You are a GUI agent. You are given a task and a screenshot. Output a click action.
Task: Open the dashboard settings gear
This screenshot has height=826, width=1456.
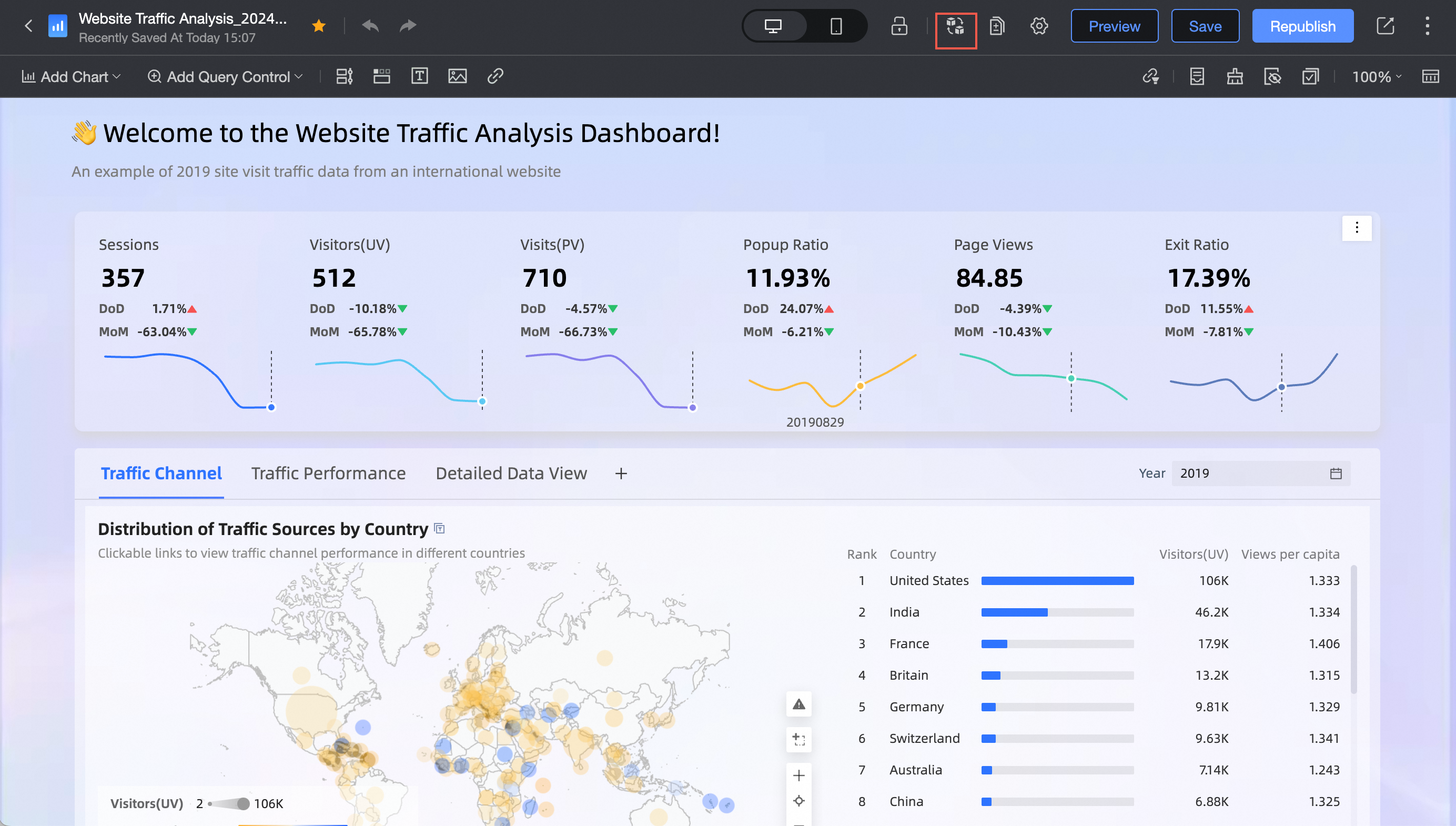1038,26
